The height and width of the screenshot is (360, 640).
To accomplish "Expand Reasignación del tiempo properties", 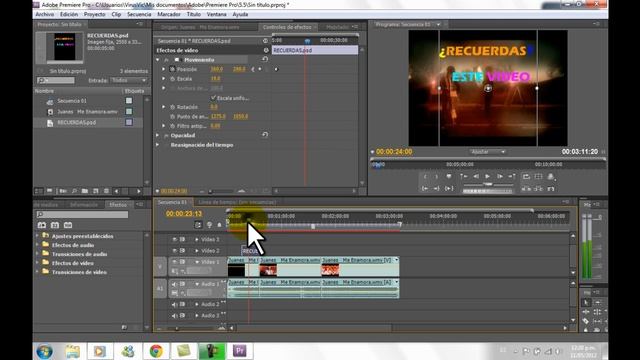I will (158, 145).
